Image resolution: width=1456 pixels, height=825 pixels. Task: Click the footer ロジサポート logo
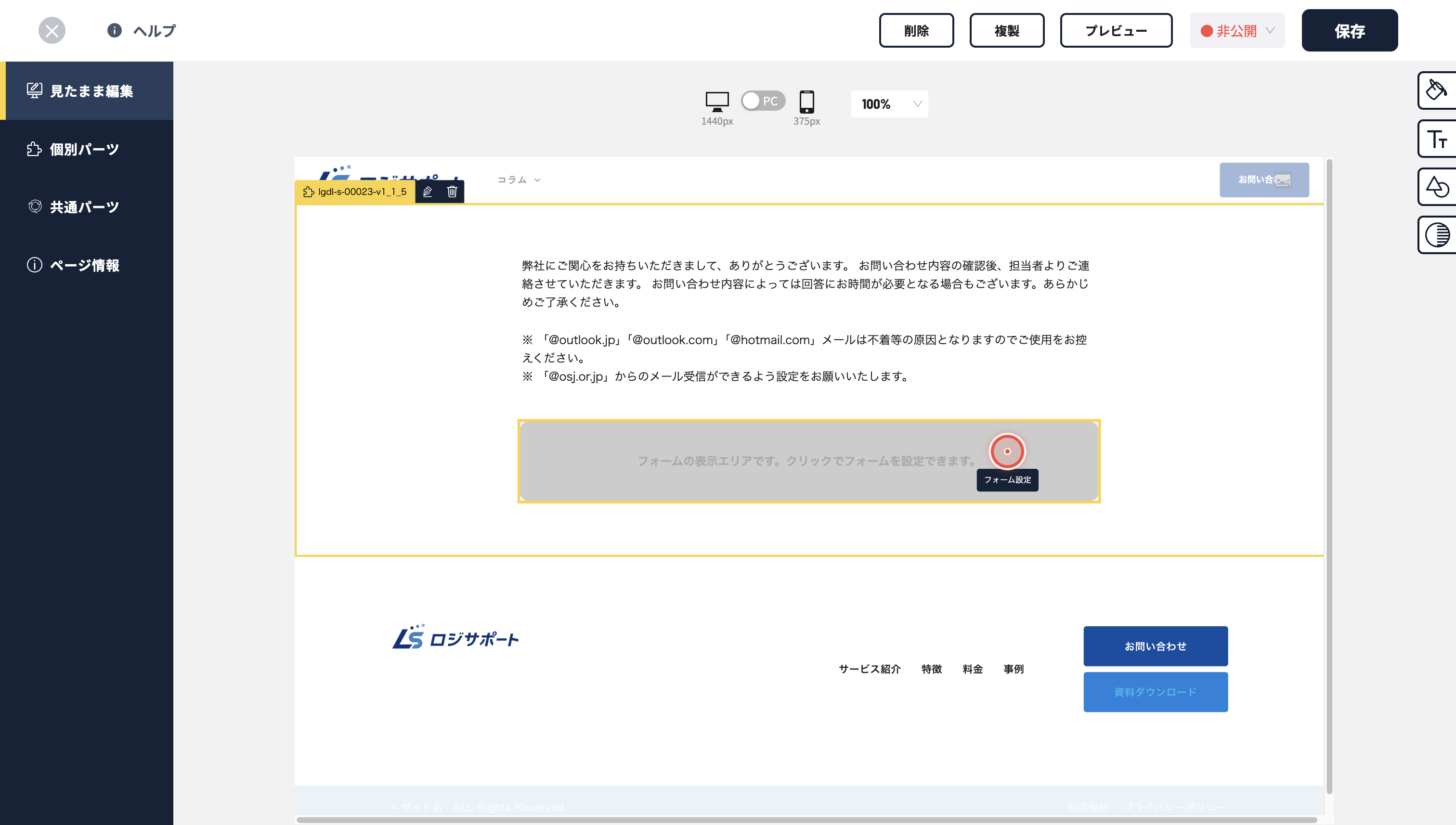(455, 637)
